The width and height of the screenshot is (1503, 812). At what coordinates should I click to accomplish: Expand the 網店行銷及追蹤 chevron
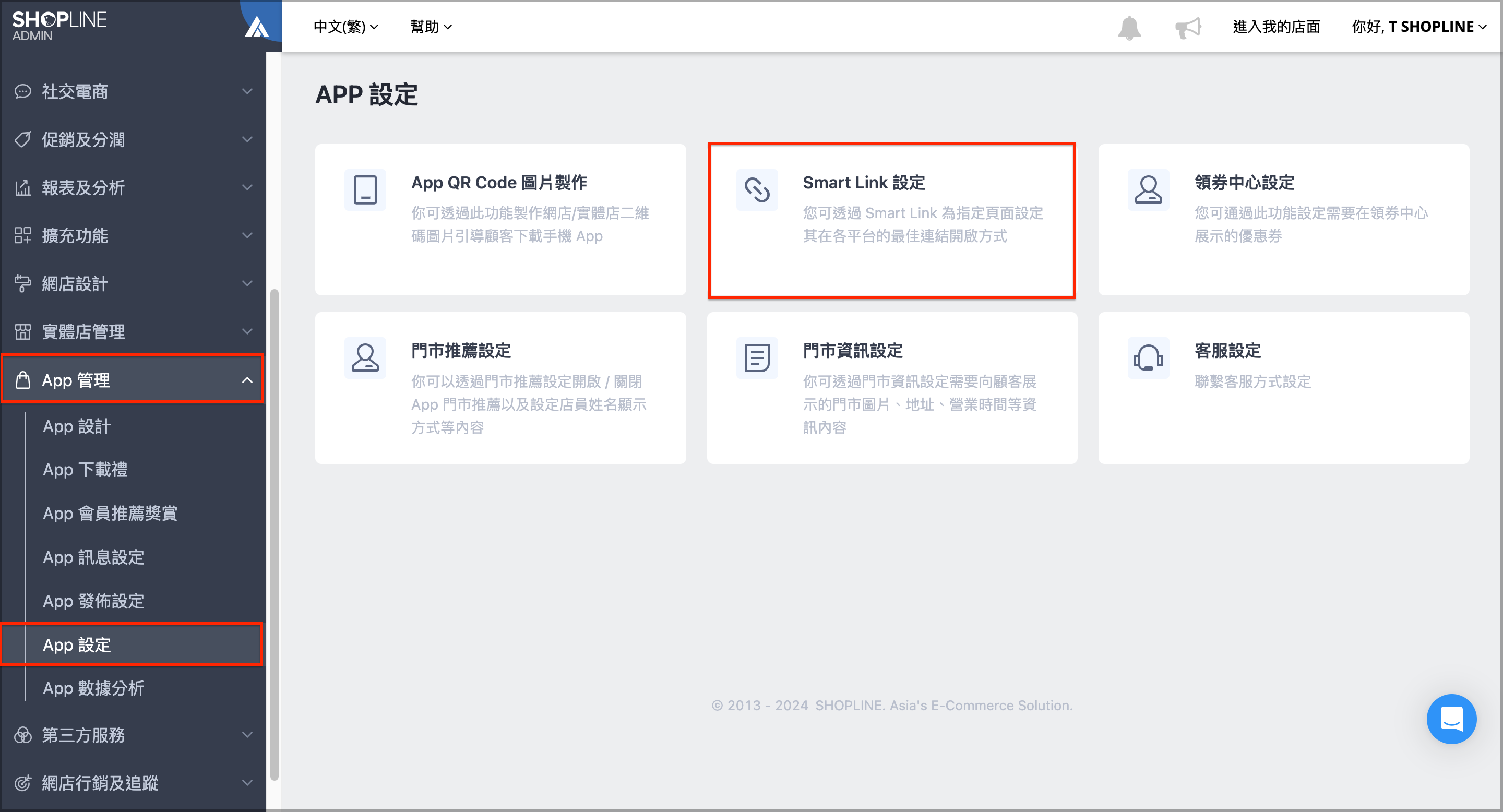pos(247,783)
